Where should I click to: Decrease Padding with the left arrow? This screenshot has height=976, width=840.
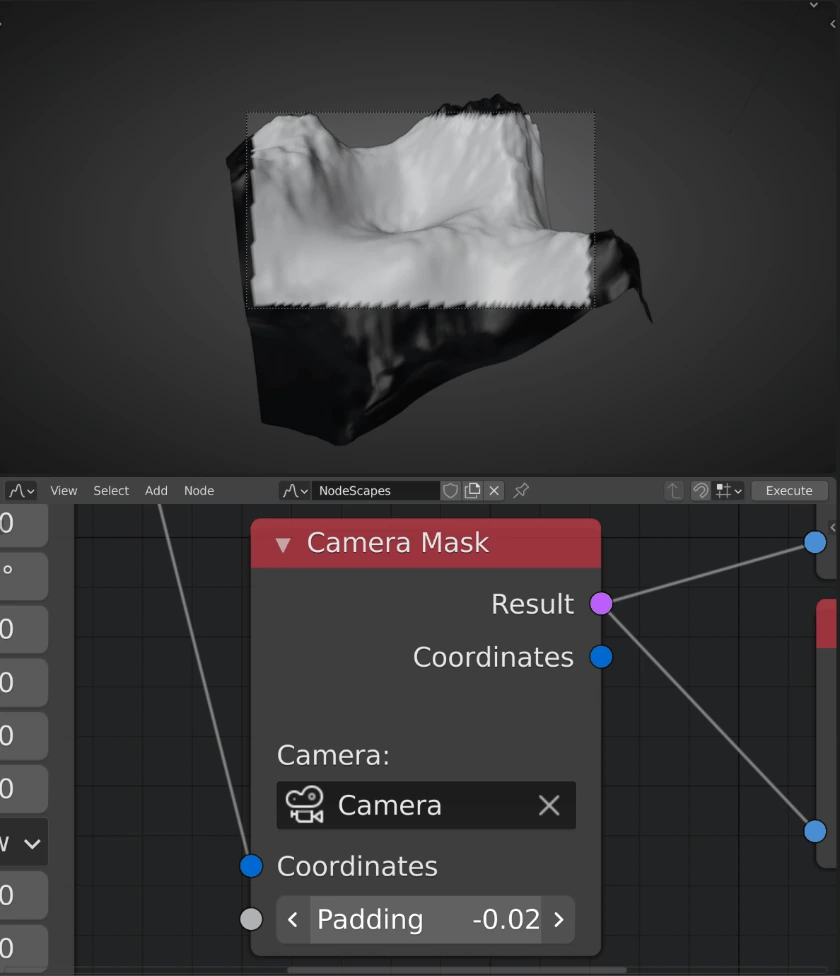pos(293,919)
